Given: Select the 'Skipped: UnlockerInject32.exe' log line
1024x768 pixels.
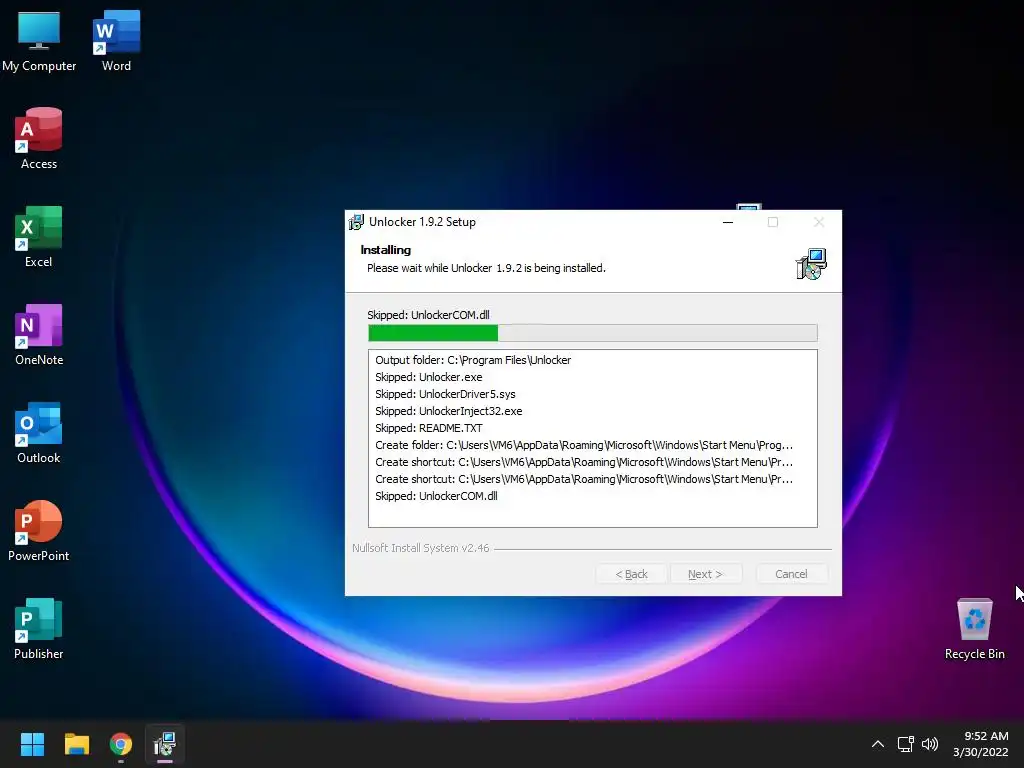Looking at the screenshot, I should (449, 411).
